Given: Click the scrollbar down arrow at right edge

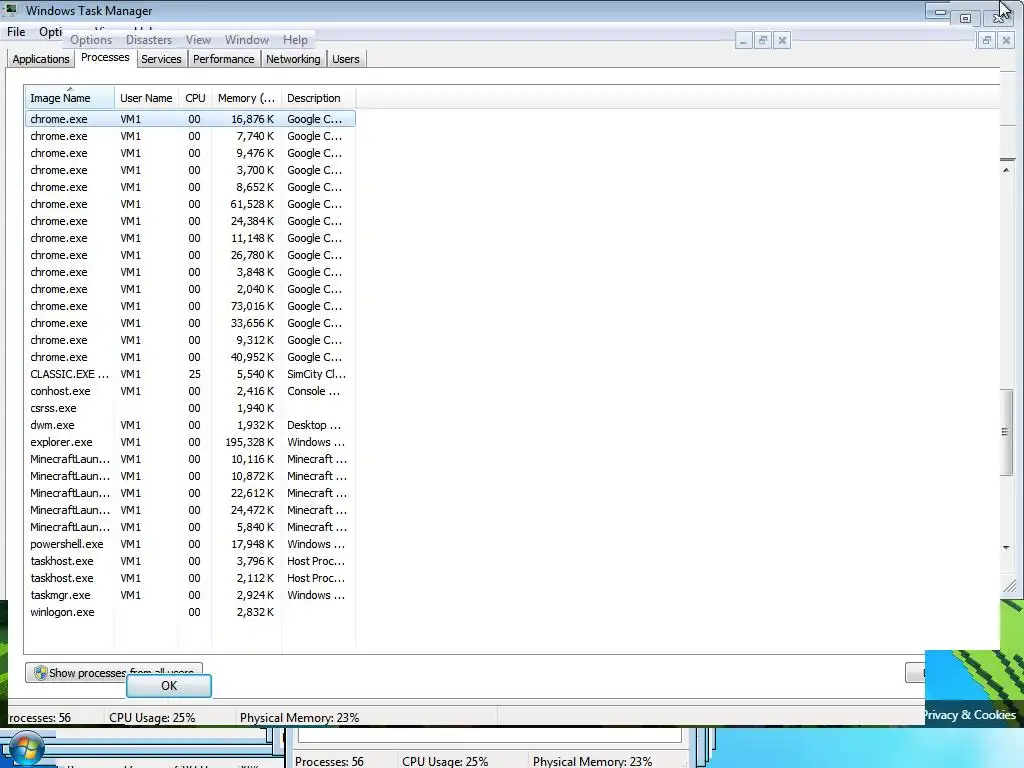Looking at the screenshot, I should click(1006, 547).
